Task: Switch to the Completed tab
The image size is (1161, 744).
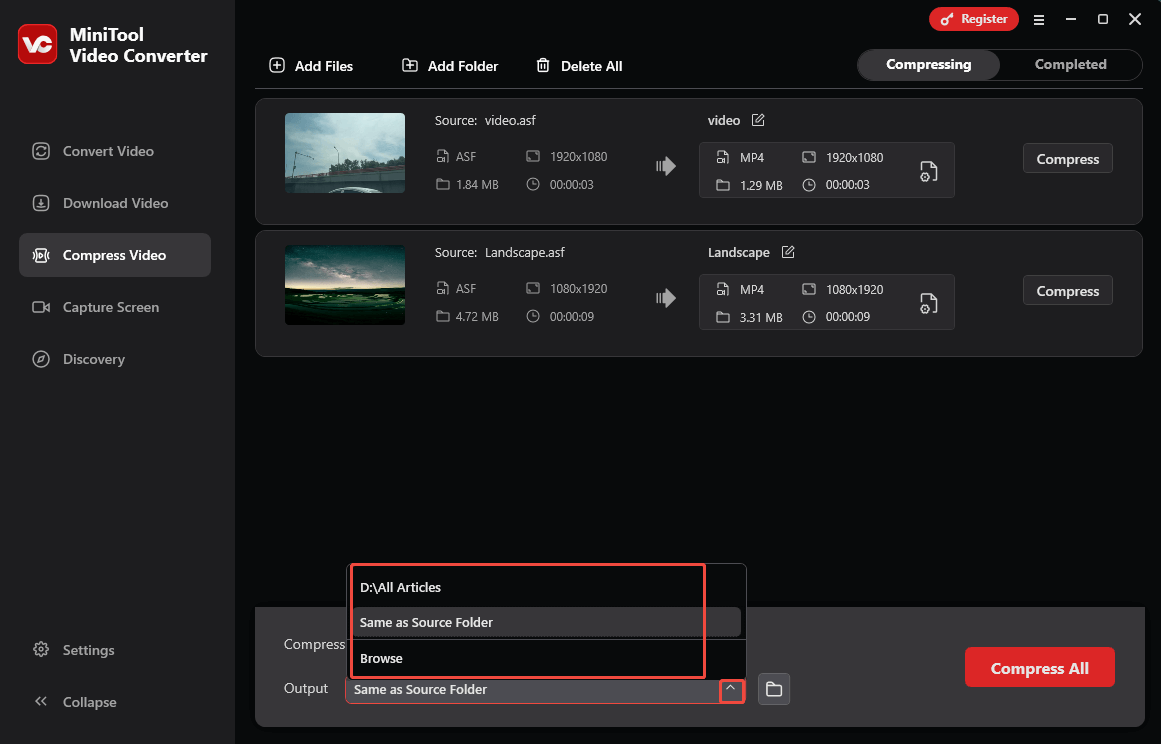Action: tap(1070, 64)
